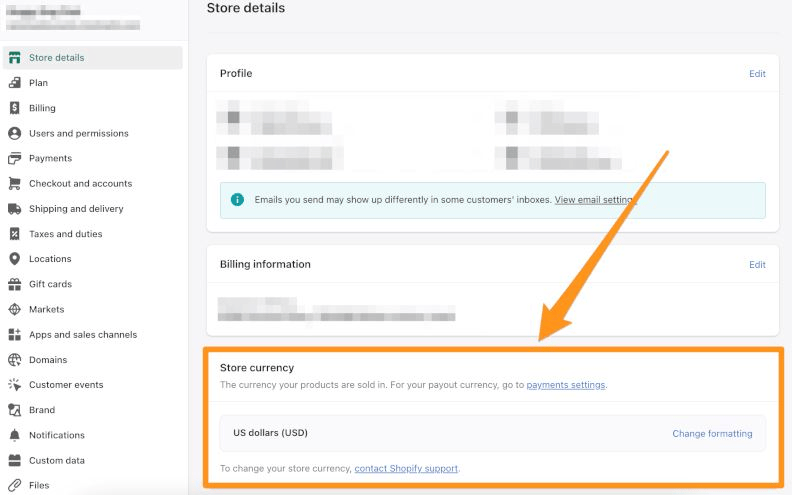Click the Notifications bell icon

point(15,435)
